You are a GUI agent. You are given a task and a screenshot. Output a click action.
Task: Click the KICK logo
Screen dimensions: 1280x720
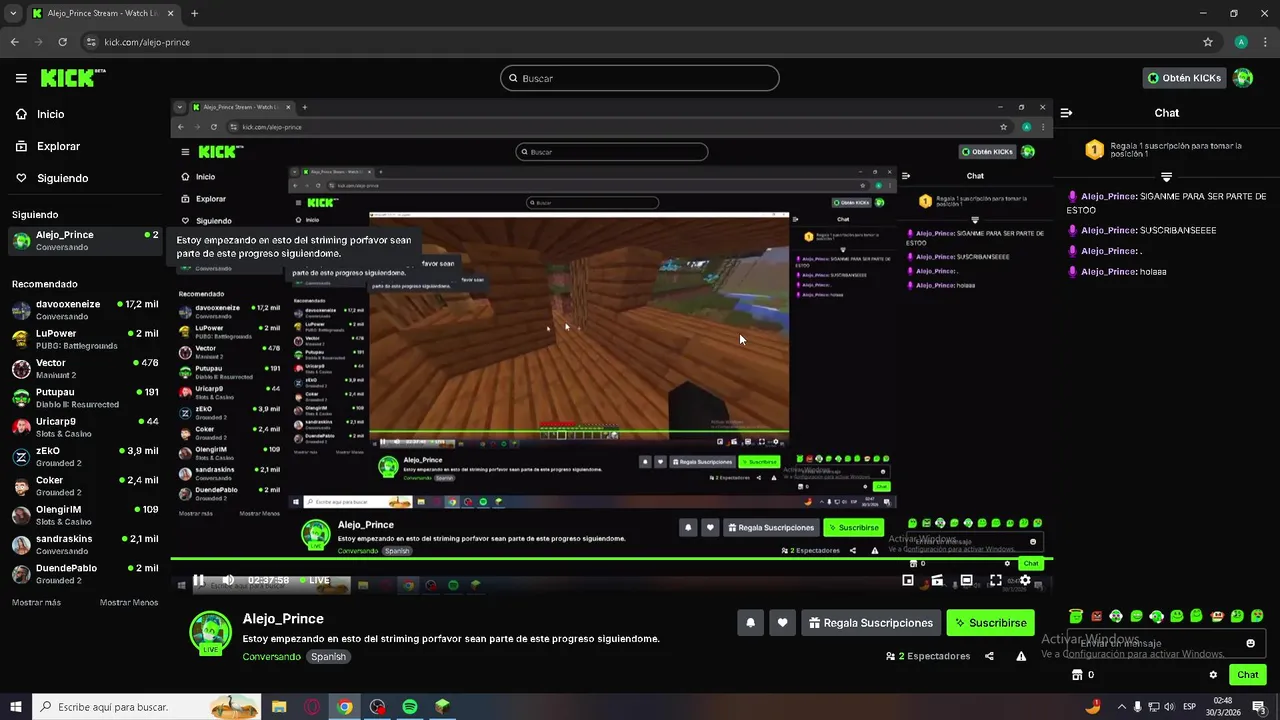click(73, 78)
